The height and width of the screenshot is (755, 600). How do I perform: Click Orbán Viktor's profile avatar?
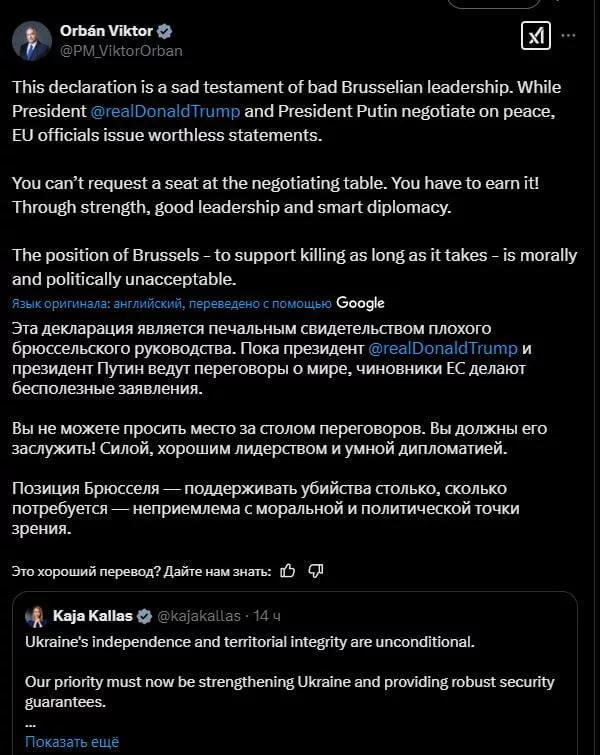click(32, 40)
